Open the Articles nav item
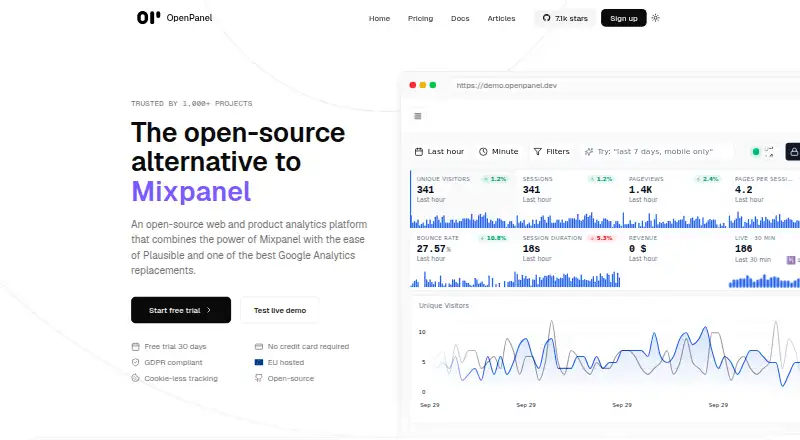Screen dimensions: 800x440 coord(501,18)
